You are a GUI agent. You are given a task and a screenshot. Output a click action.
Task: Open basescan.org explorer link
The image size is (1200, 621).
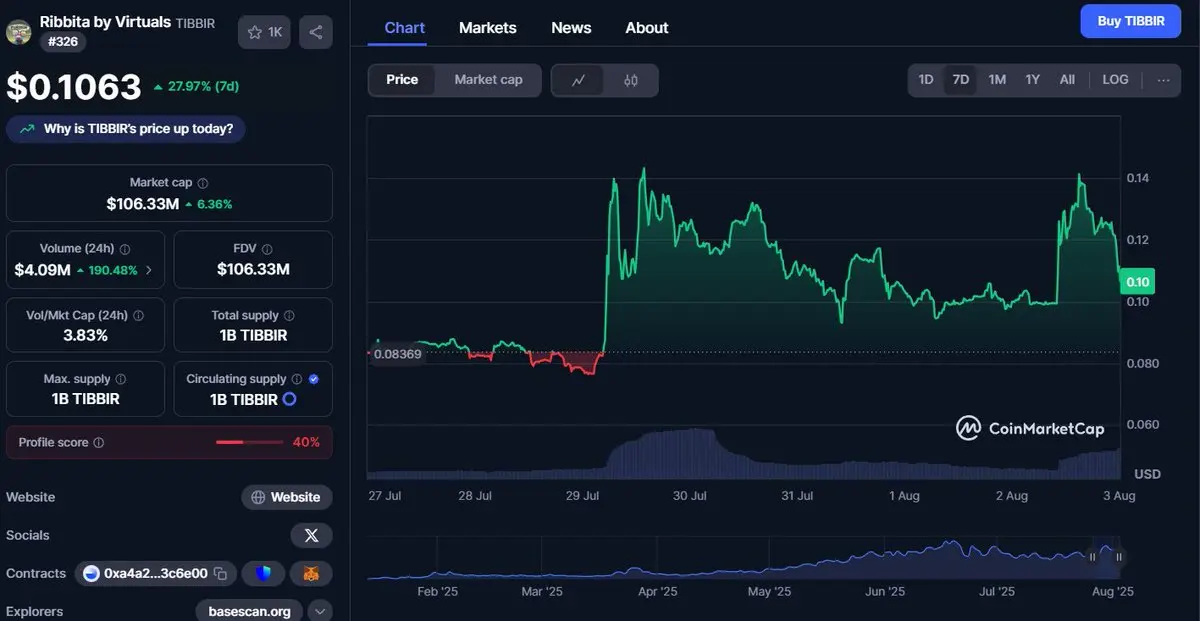point(250,611)
